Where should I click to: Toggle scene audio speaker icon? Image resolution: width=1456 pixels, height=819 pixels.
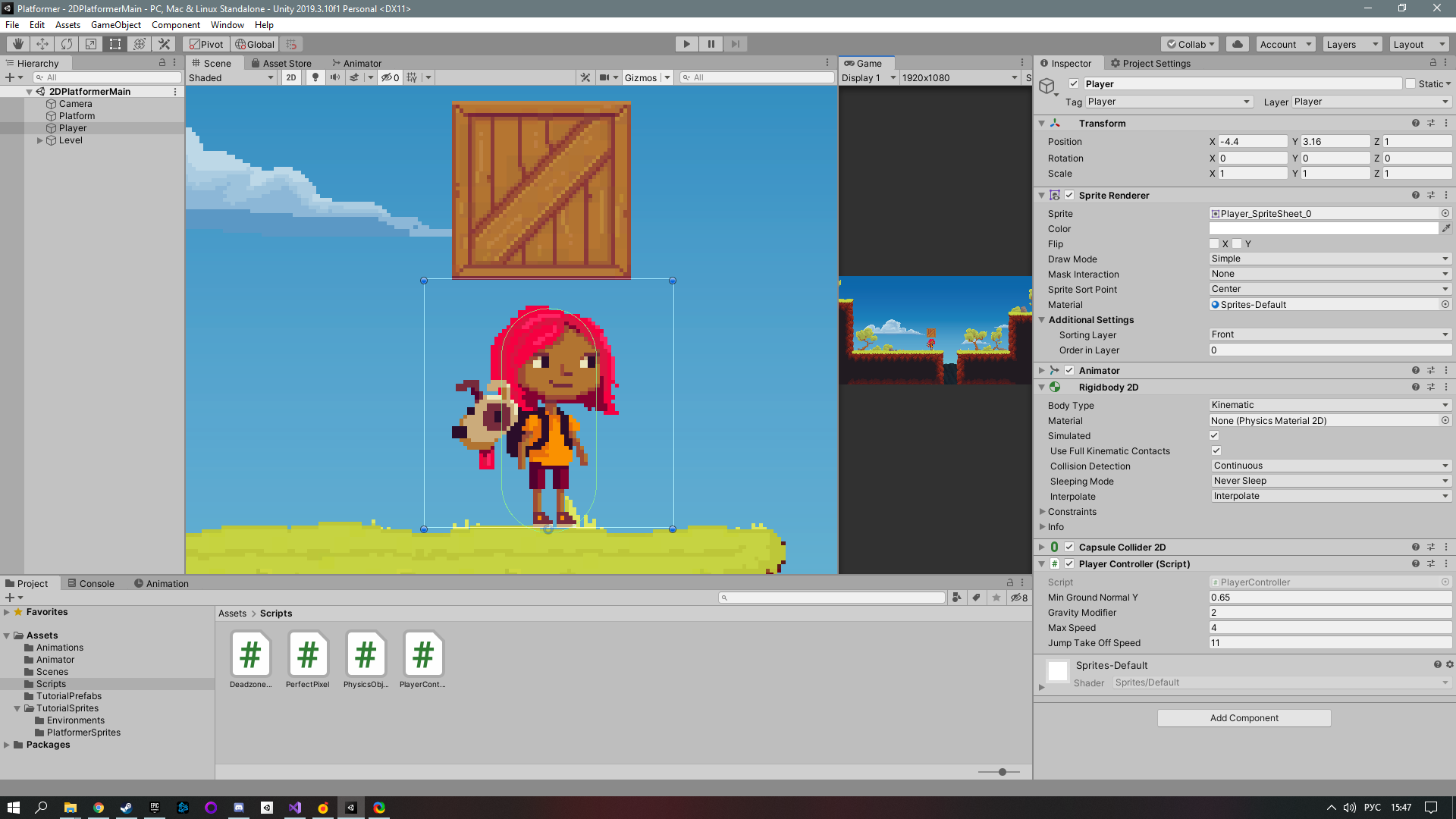pyautogui.click(x=334, y=77)
